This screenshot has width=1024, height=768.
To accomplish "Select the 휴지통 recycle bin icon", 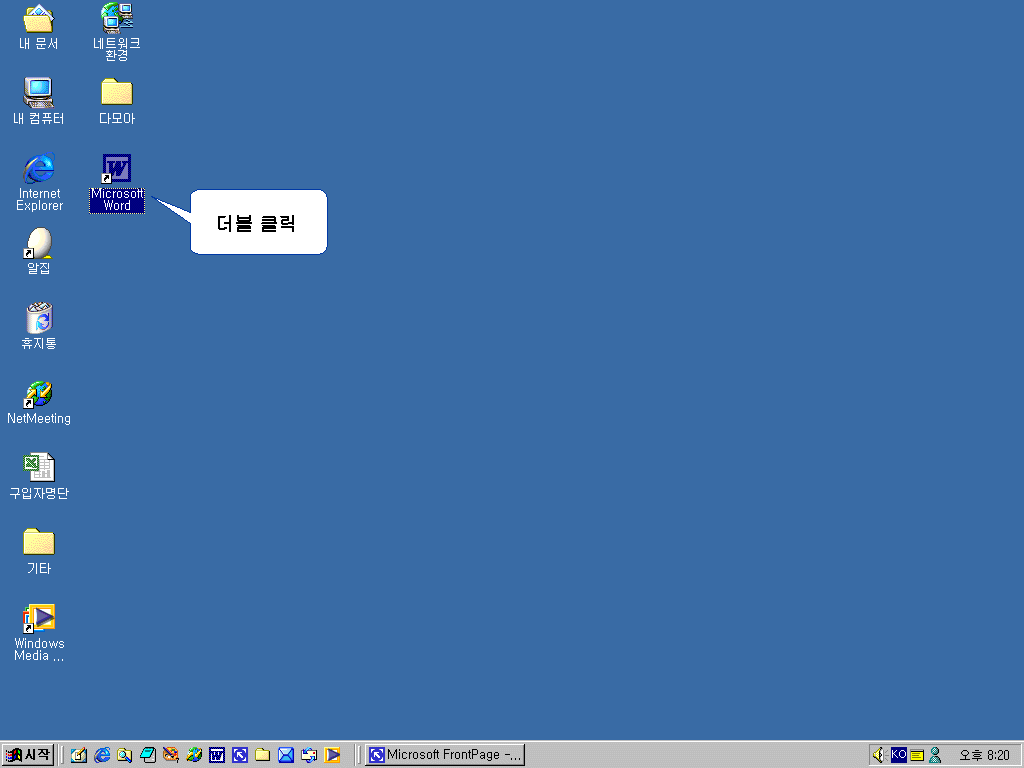I will coord(39,326).
